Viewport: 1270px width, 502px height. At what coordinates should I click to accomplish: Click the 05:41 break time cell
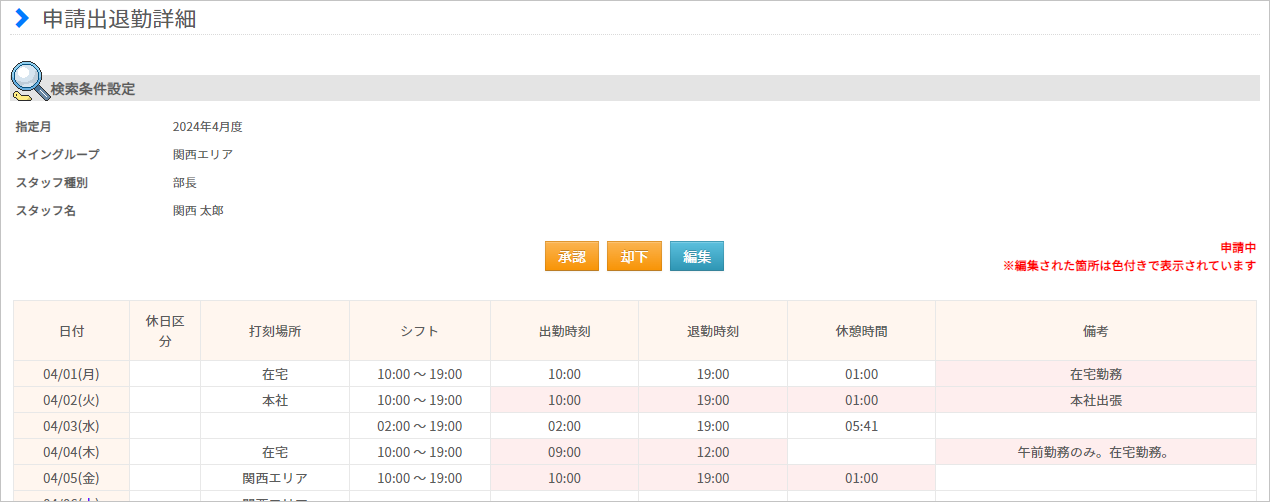pos(861,426)
